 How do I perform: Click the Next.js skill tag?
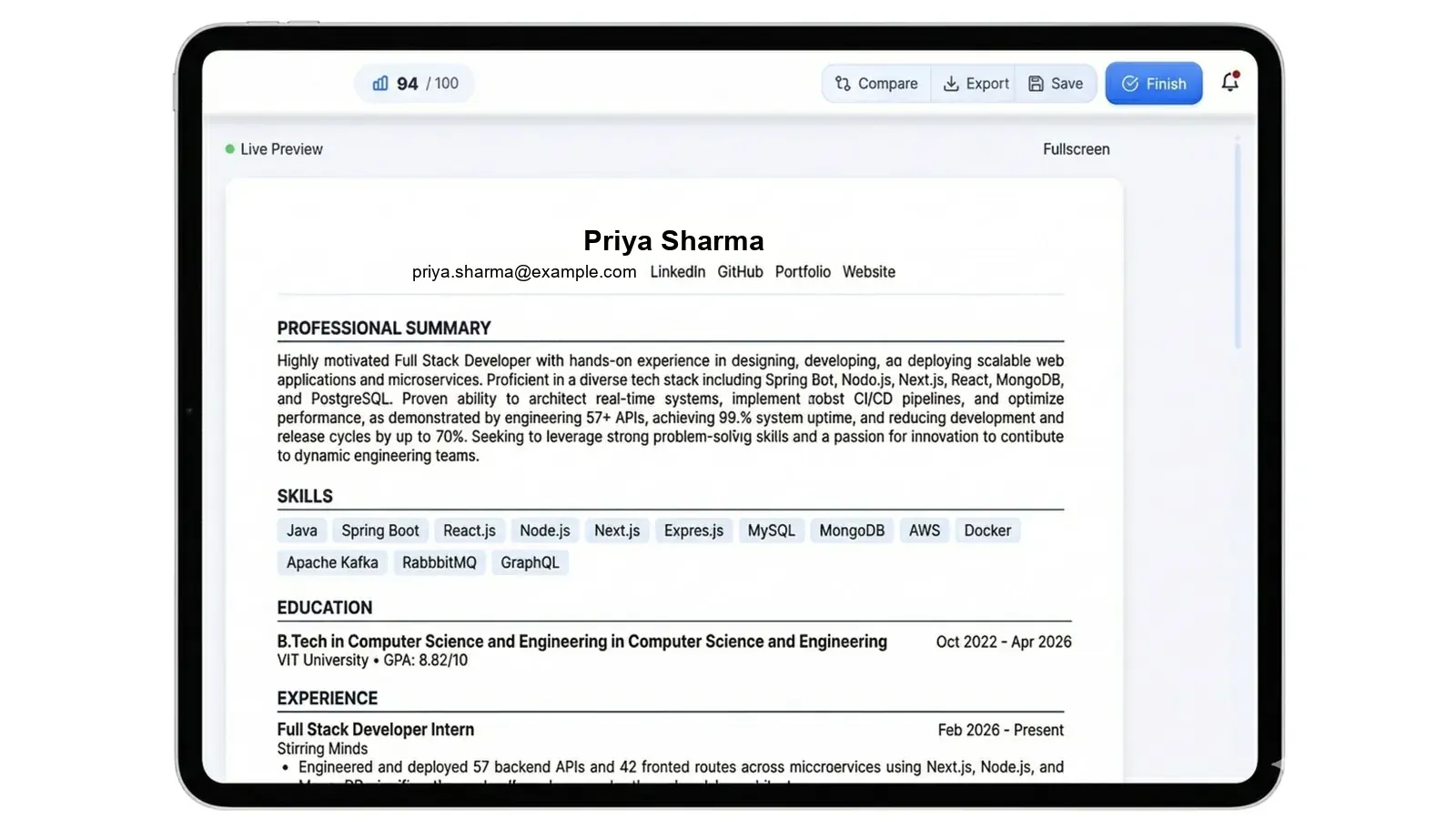click(617, 531)
